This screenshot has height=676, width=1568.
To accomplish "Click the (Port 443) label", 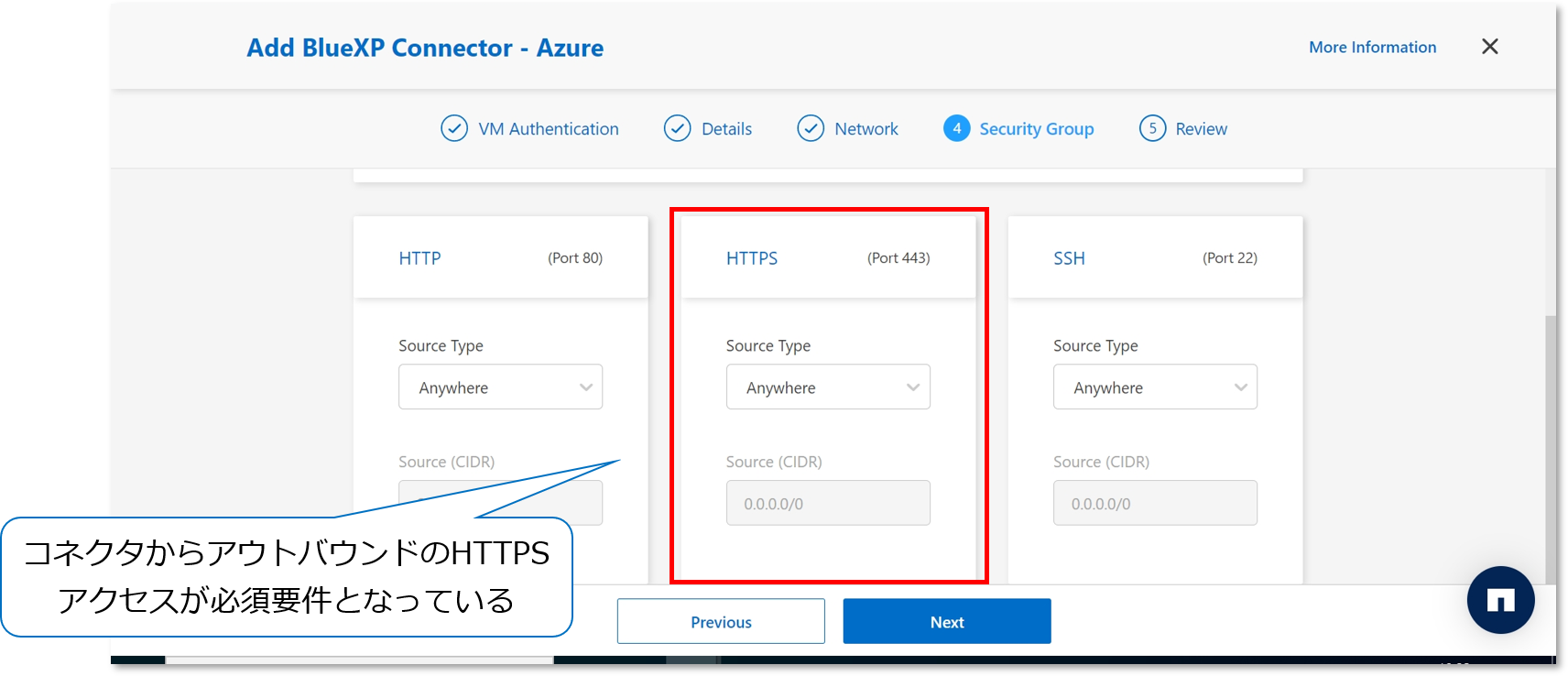I will (898, 258).
